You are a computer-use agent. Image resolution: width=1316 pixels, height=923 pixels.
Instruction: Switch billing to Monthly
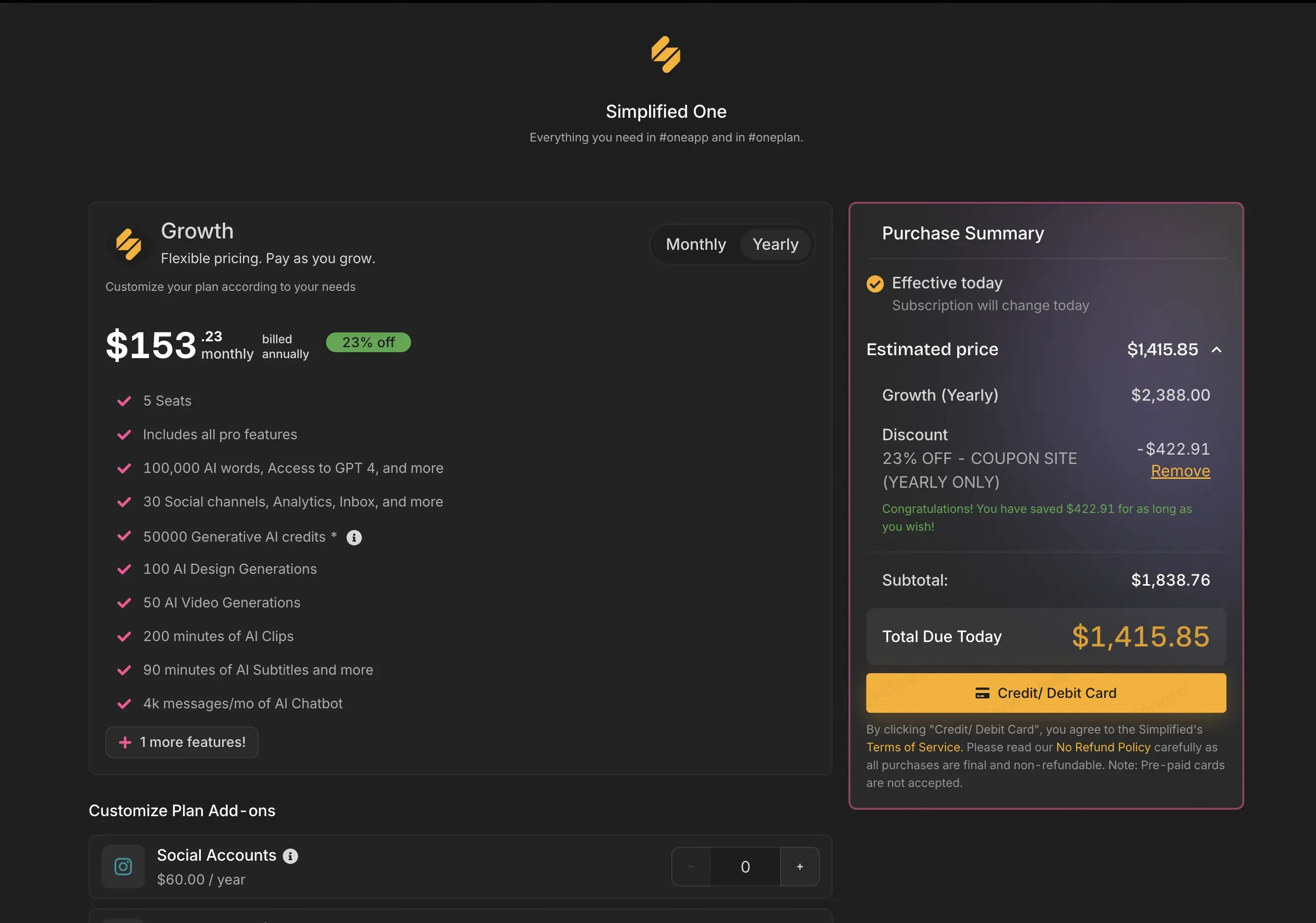(696, 244)
